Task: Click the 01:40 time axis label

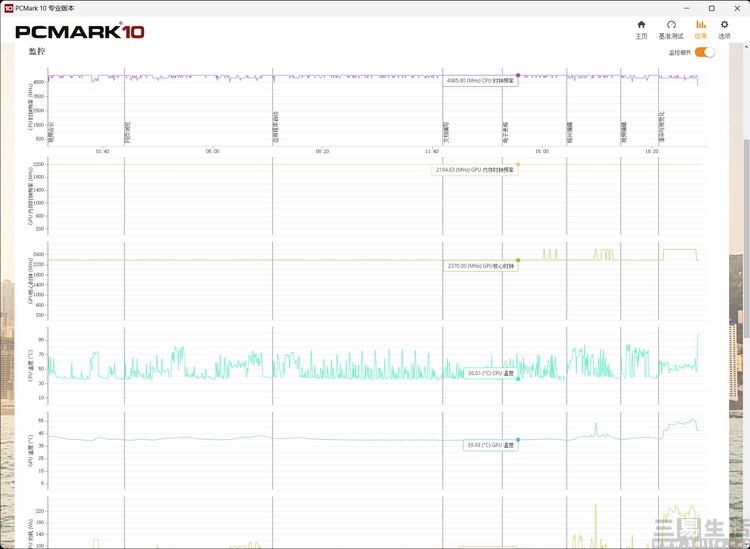Action: pyautogui.click(x=102, y=151)
